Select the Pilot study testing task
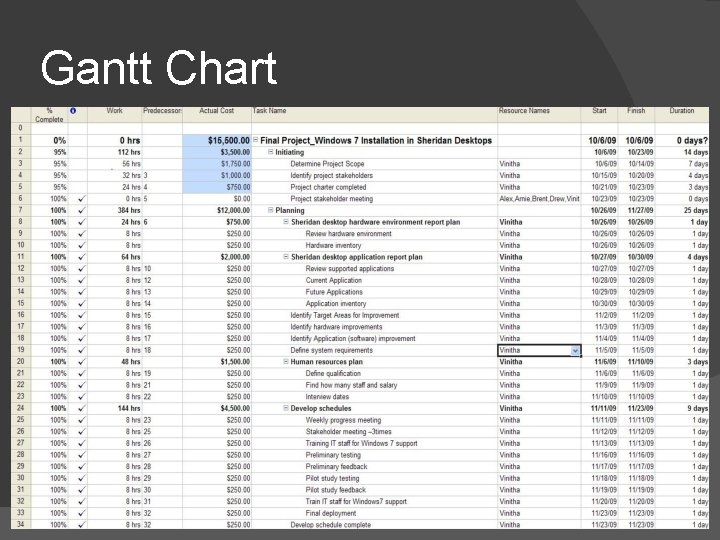 [x=332, y=478]
